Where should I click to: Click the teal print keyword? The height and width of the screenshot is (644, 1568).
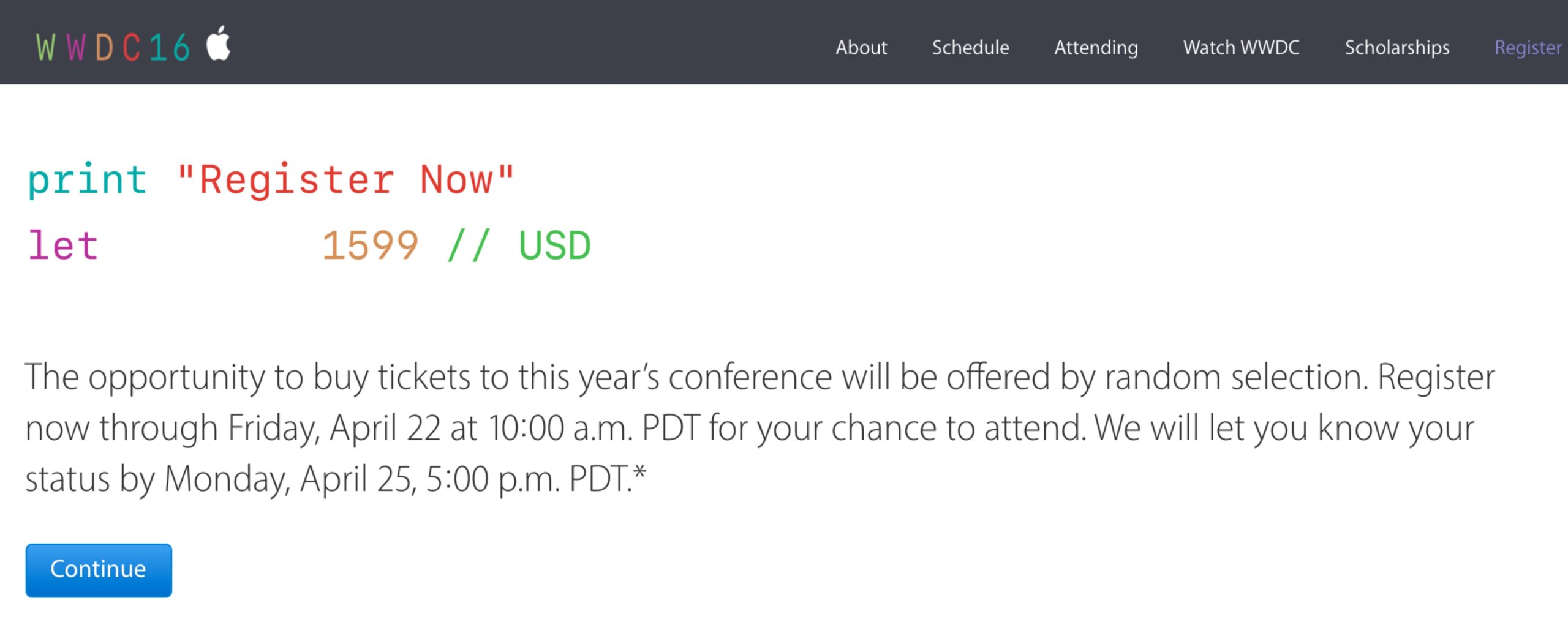88,181
